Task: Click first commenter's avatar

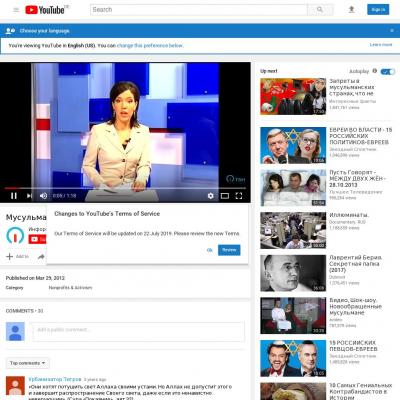Action: (15, 386)
